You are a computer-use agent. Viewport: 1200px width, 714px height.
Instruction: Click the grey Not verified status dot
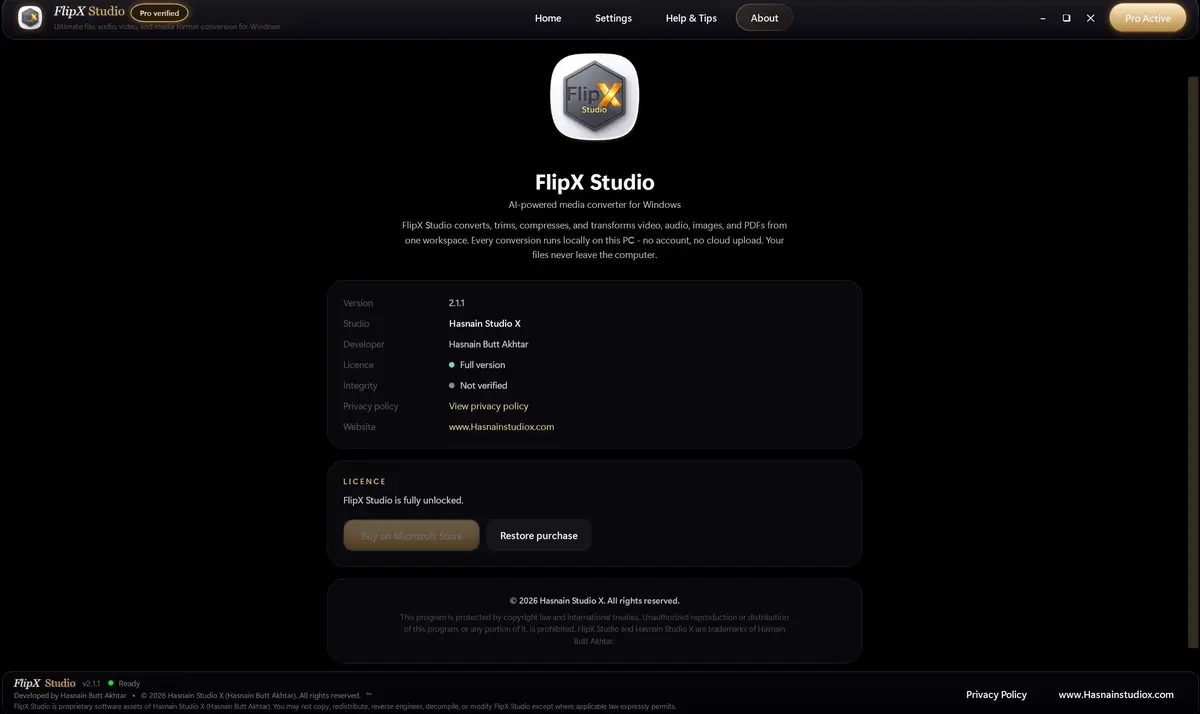452,385
